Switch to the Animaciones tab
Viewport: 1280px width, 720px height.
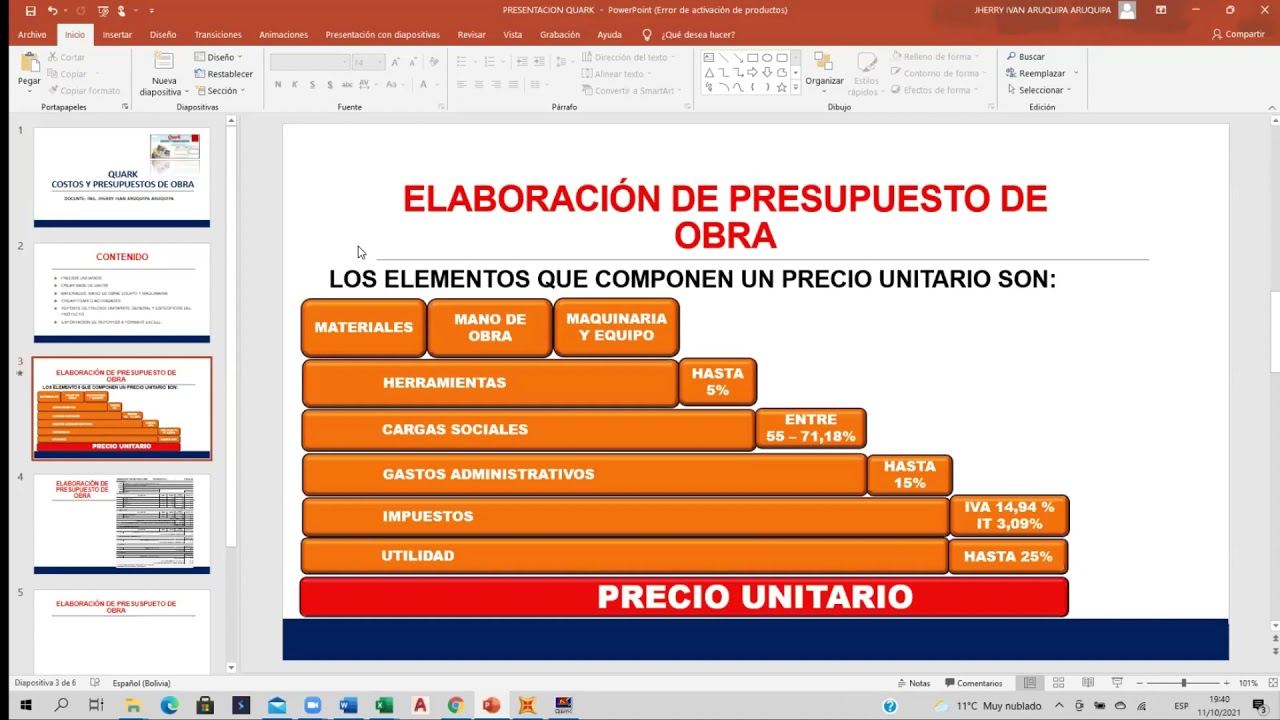[283, 34]
